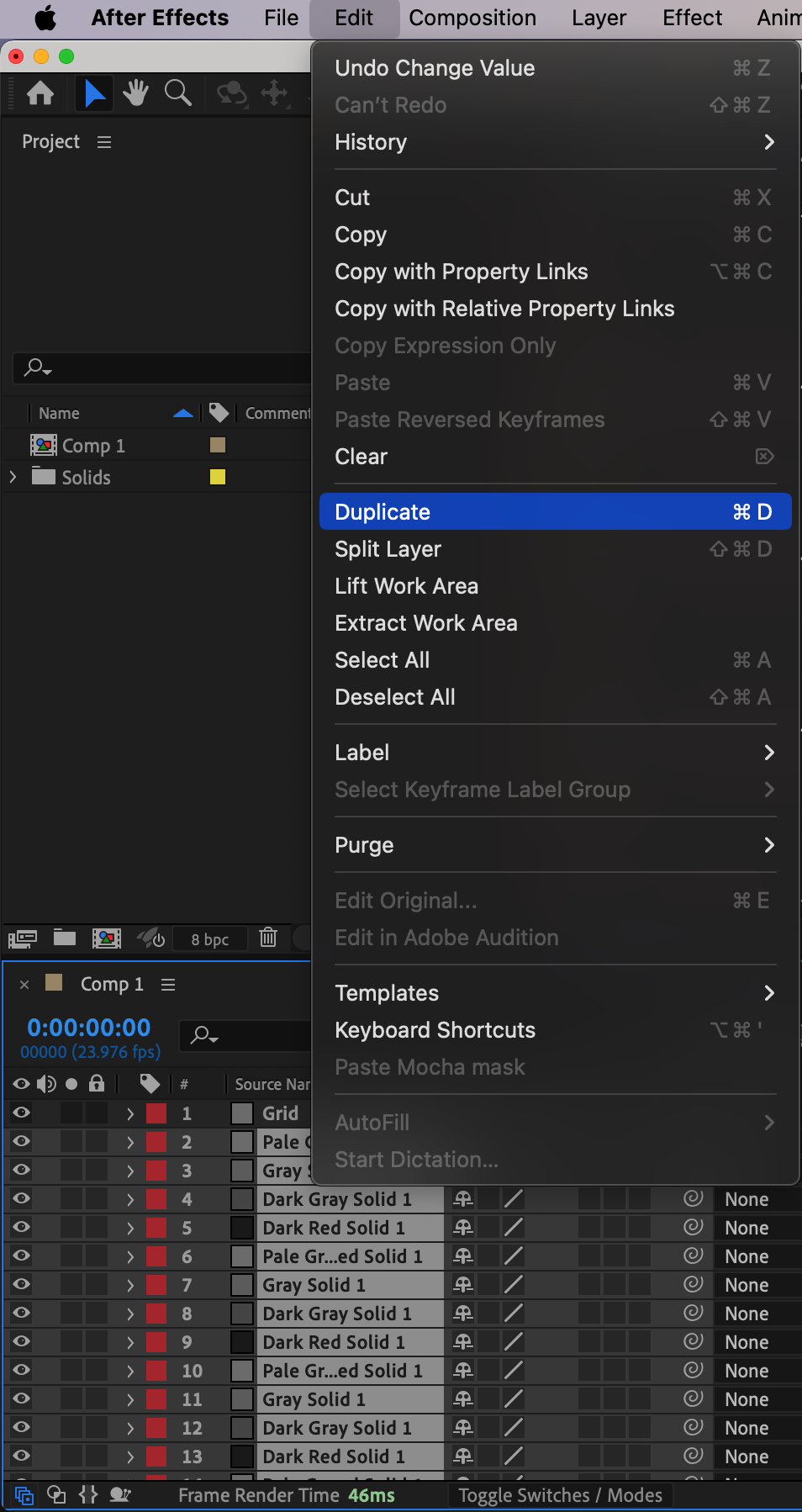Open the Purge submenu

tap(555, 845)
